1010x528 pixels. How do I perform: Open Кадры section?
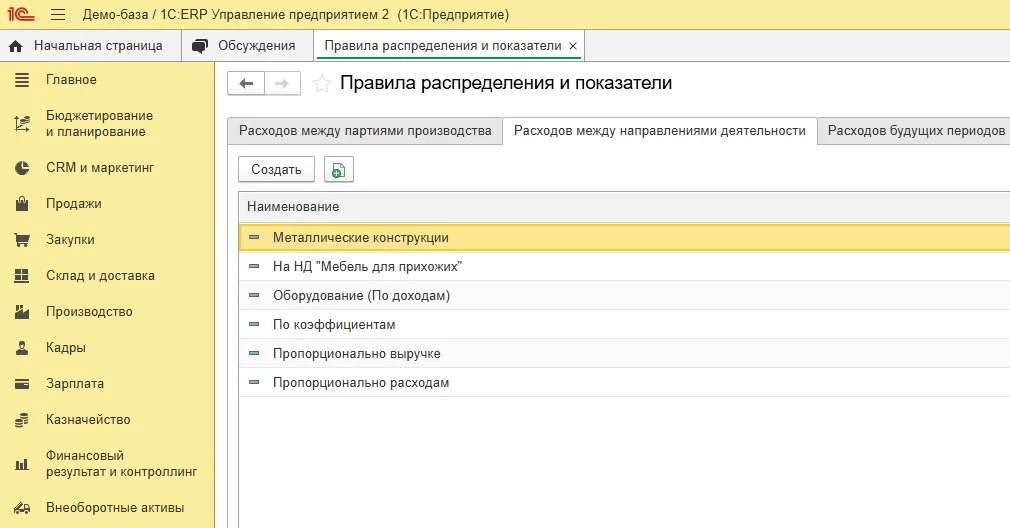pyautogui.click(x=66, y=348)
